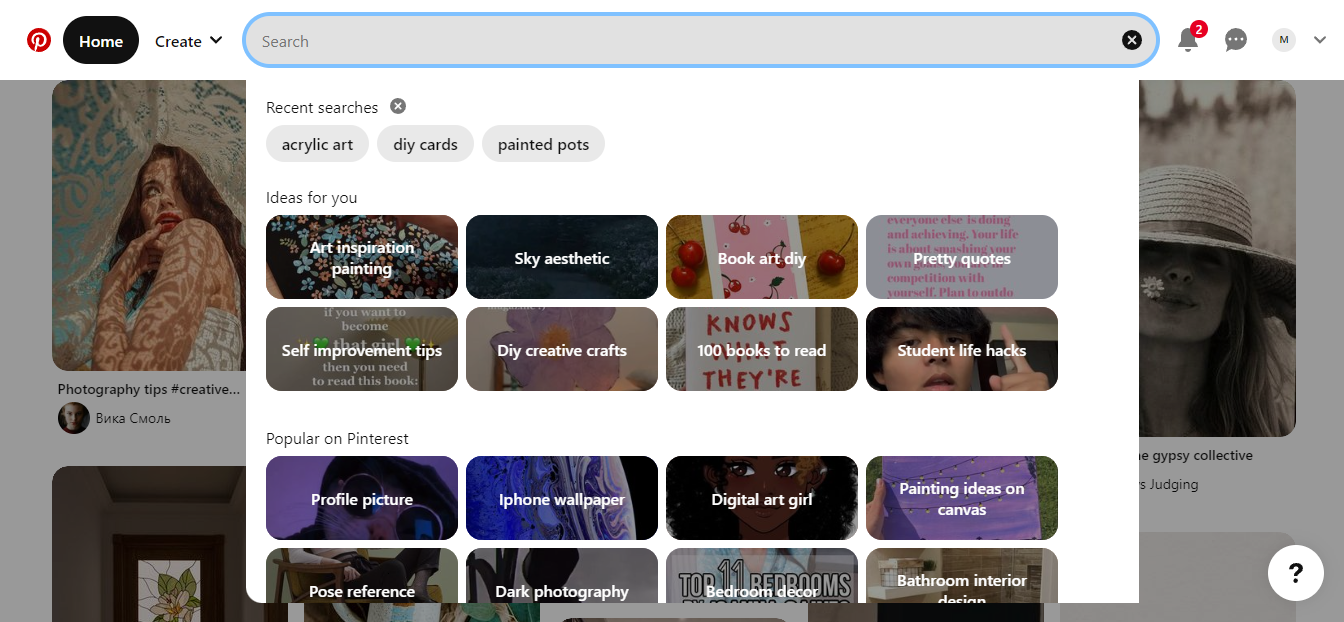Open the popular 'Iphone wallpaper' tile
Screen dimensions: 1344x622
pyautogui.click(x=562, y=499)
